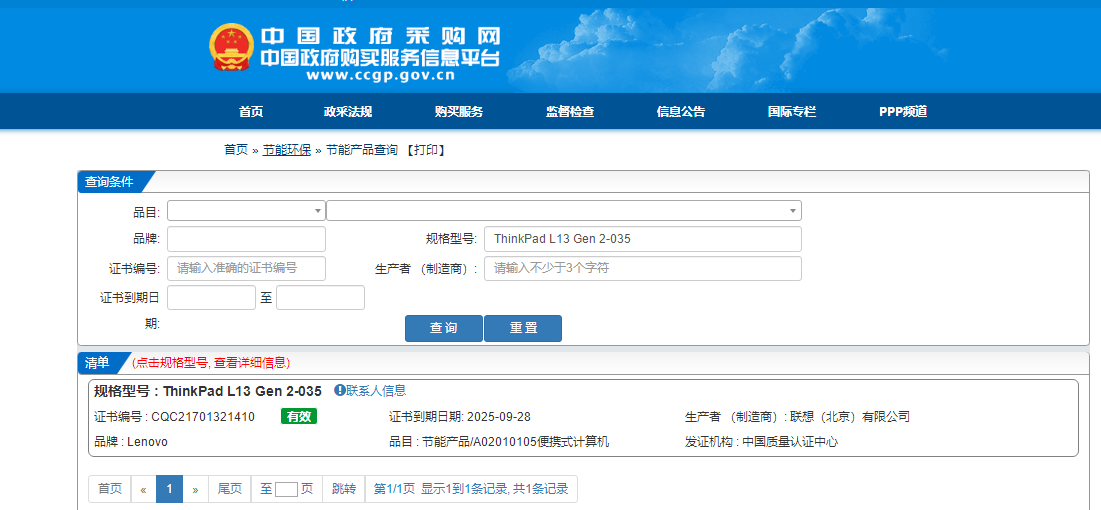Click the 规格型号 field containing ThinkPad L13

tap(642, 239)
